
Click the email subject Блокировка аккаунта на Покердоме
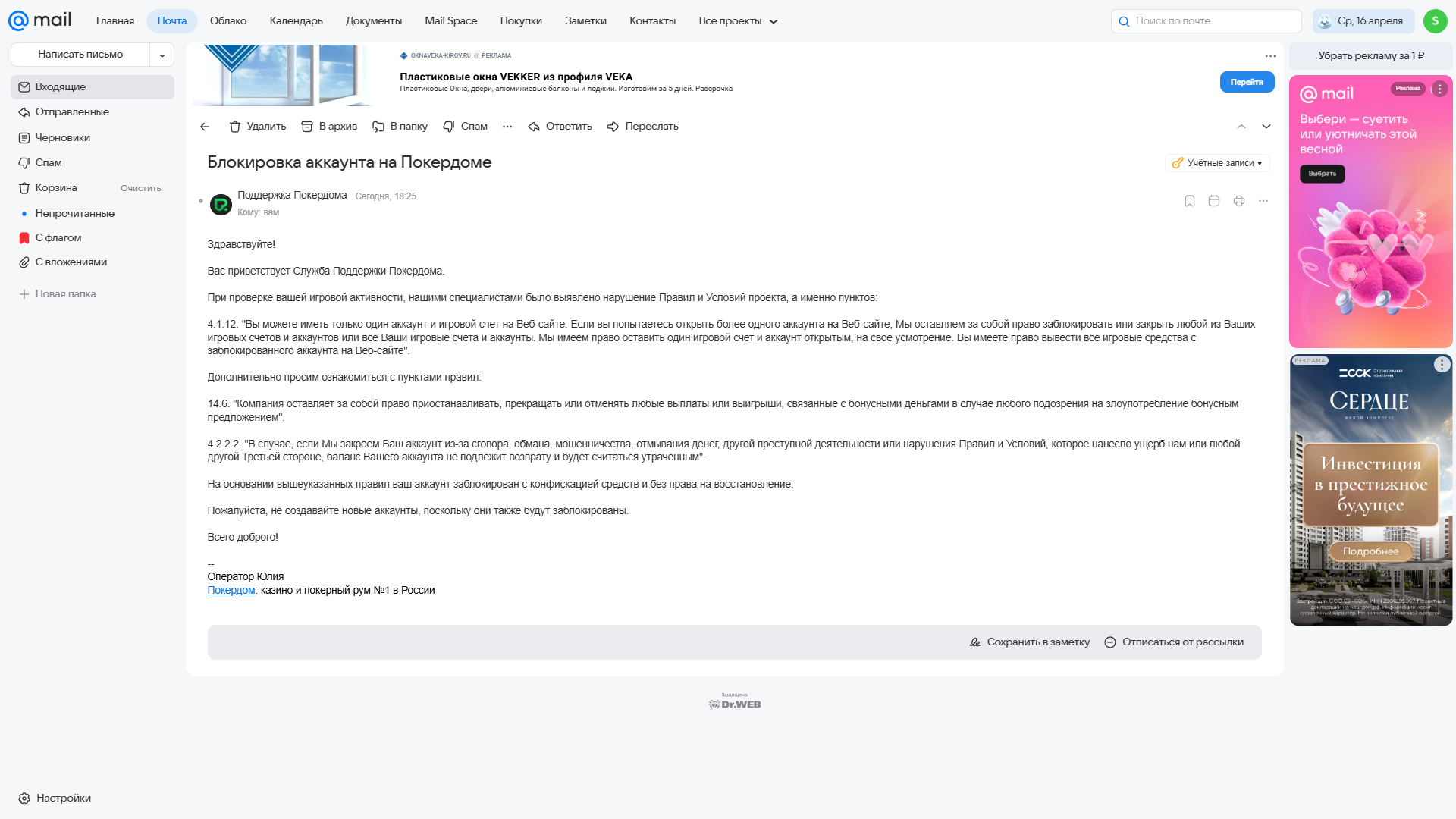350,162
